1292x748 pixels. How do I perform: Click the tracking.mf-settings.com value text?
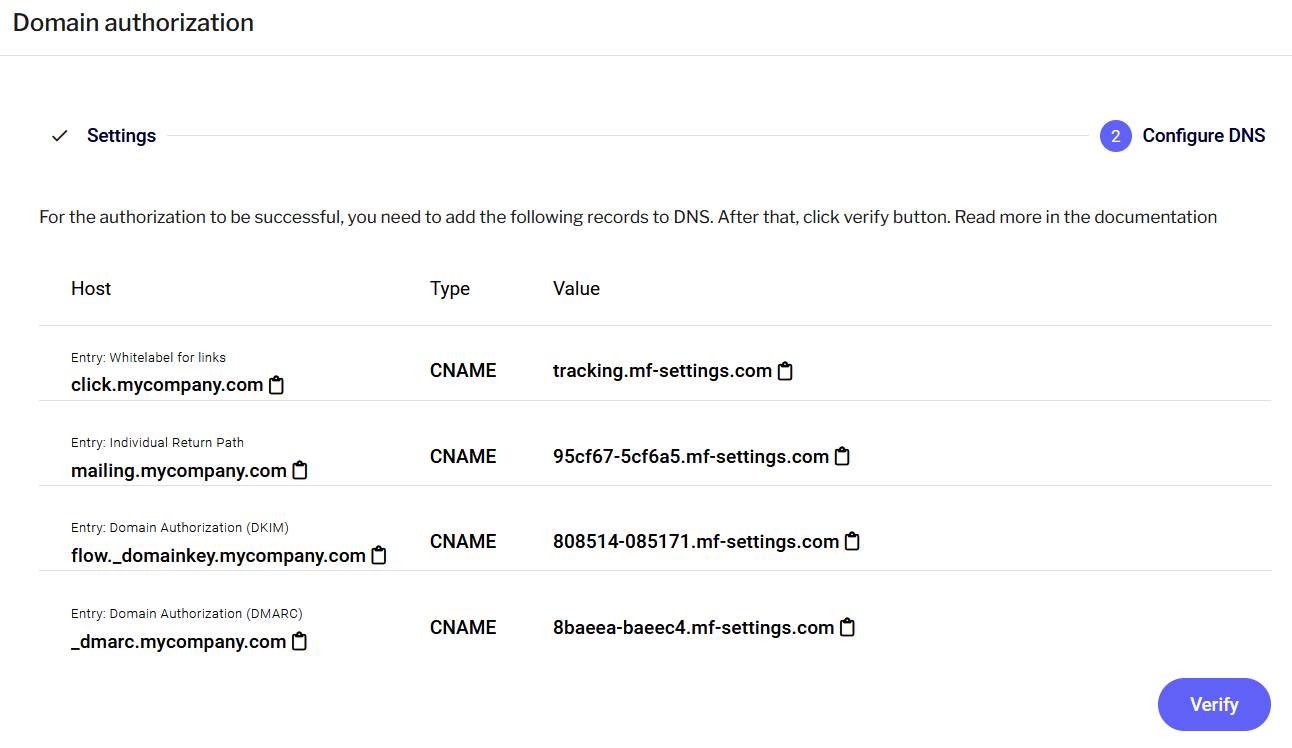[x=662, y=371]
